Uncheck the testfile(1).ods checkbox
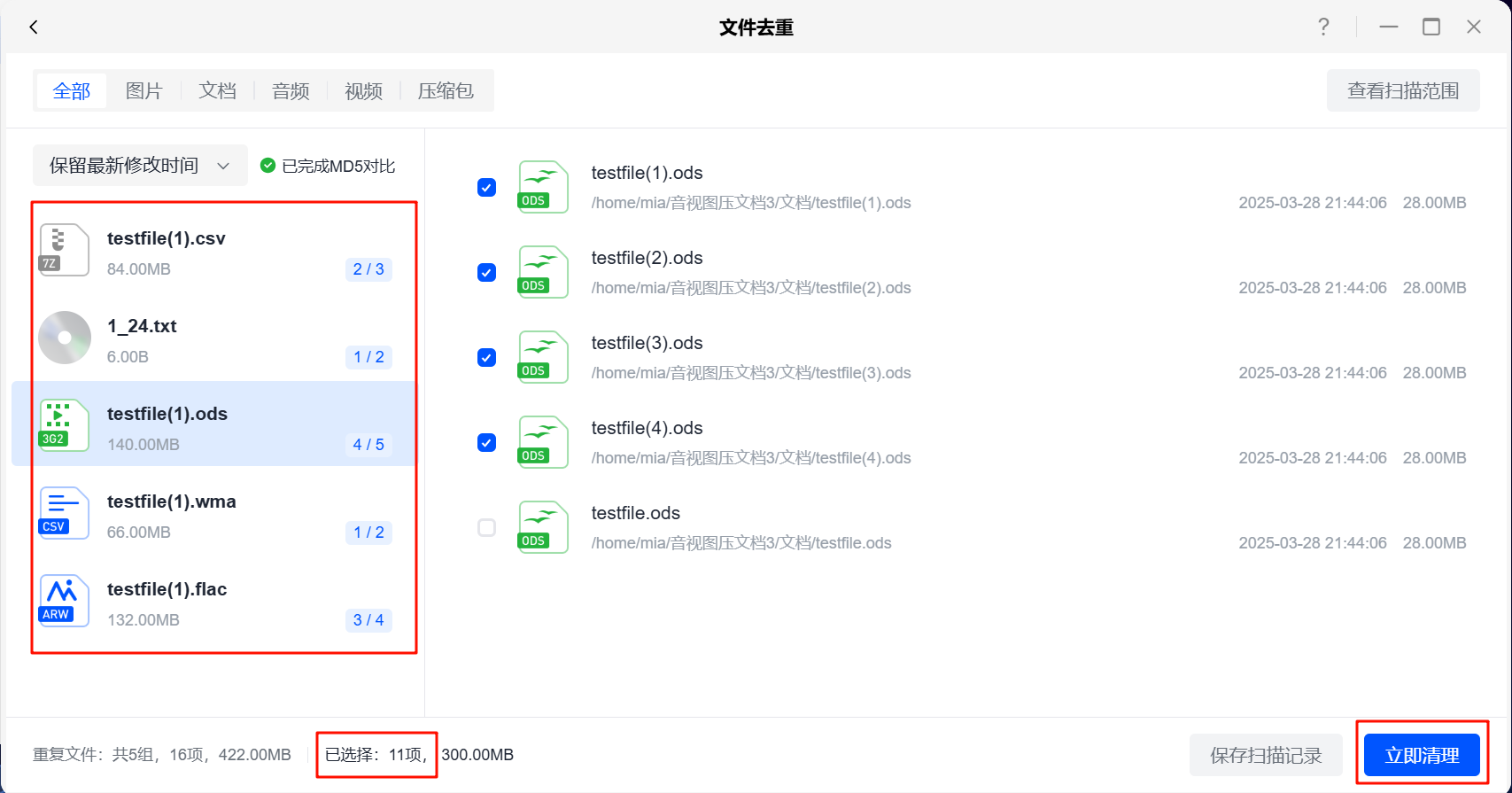Viewport: 1512px width, 793px height. [486, 187]
